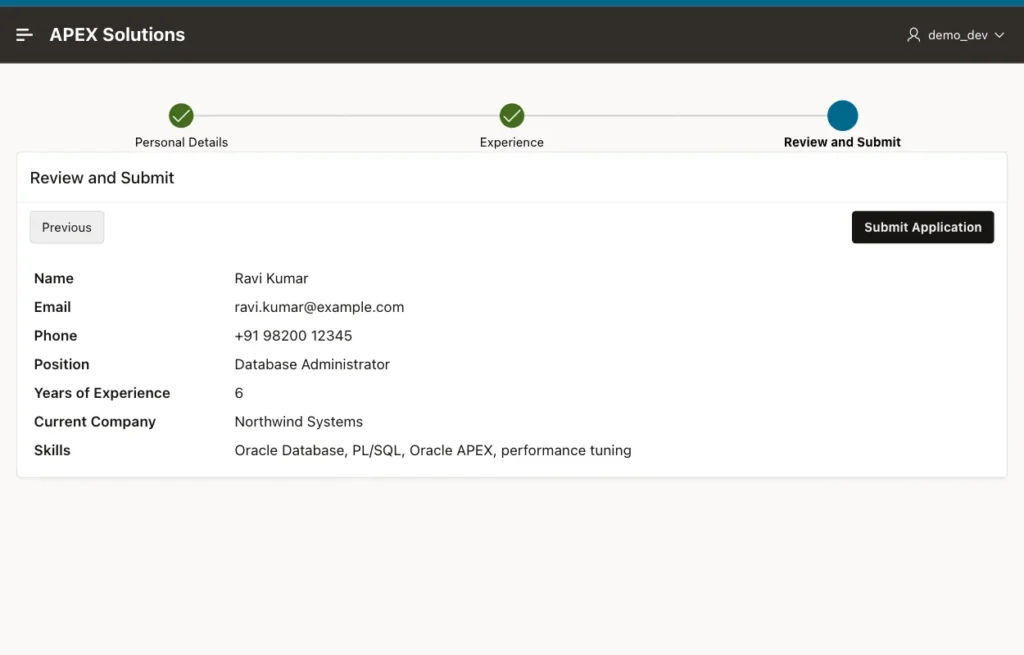The width and height of the screenshot is (1024, 655).
Task: Click the APEX Solutions app title
Action: click(117, 35)
